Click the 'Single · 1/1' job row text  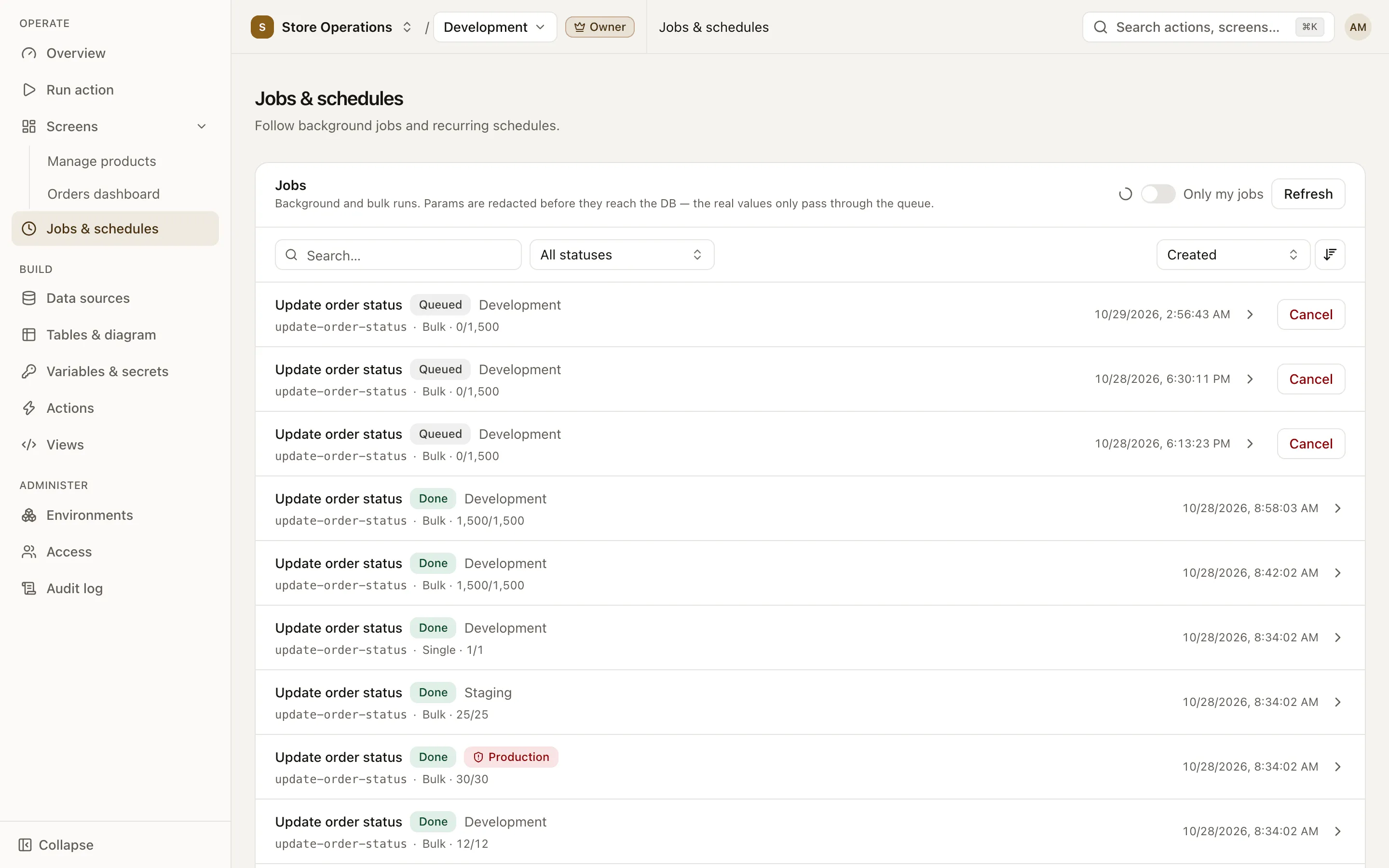pos(452,650)
